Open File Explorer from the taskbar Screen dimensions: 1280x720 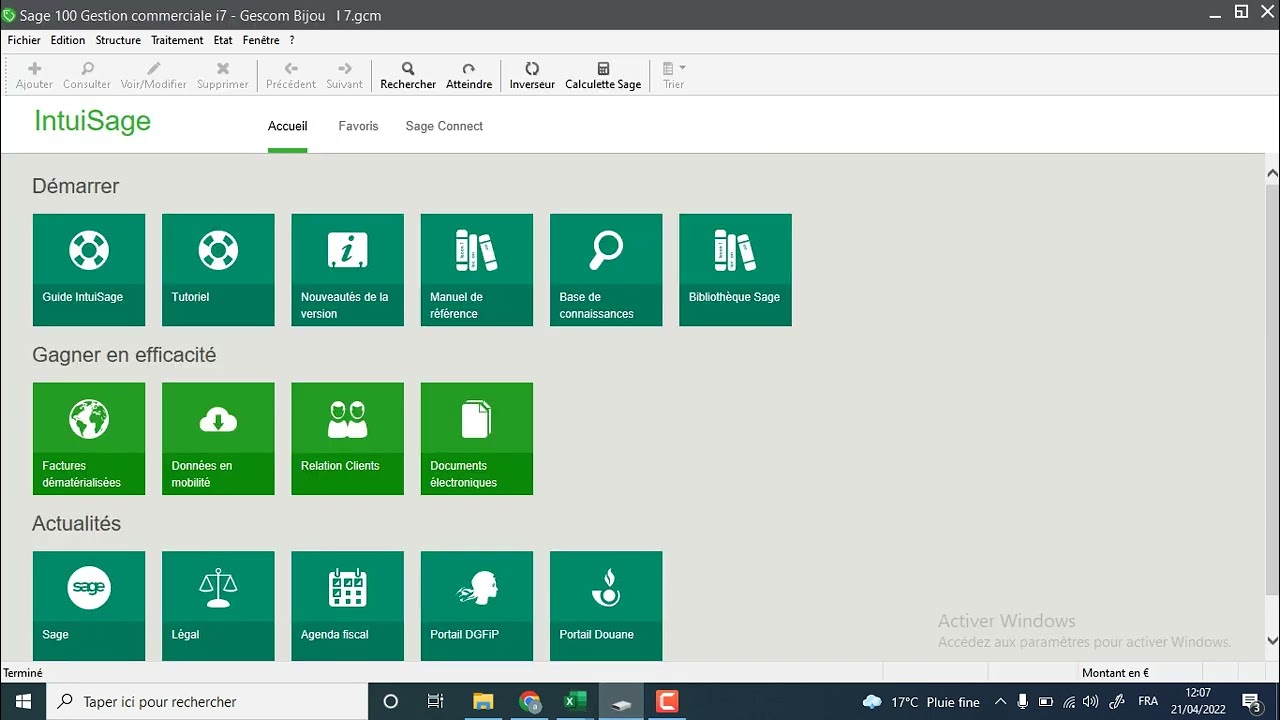(483, 702)
